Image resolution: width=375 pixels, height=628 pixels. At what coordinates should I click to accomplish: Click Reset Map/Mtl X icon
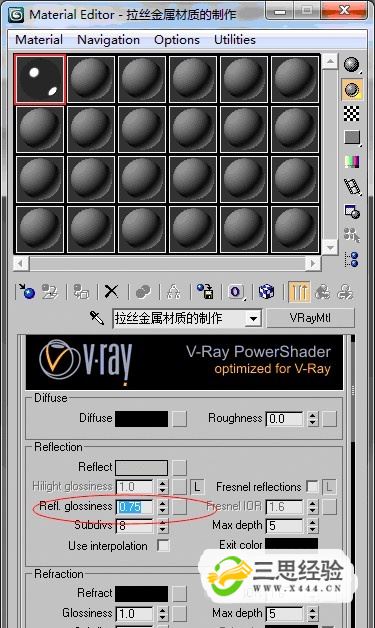[111, 291]
